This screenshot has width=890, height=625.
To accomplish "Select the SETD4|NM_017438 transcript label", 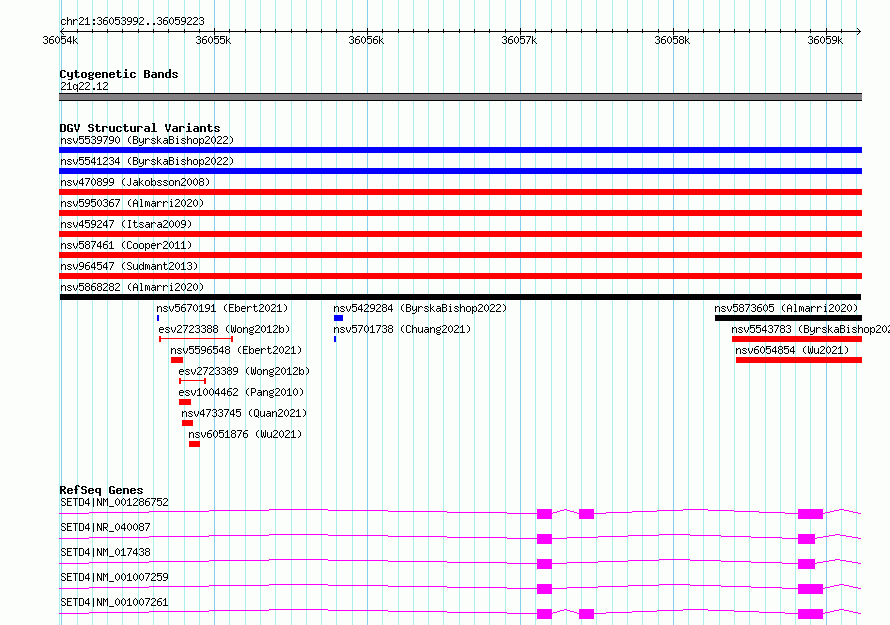I will pyautogui.click(x=105, y=552).
